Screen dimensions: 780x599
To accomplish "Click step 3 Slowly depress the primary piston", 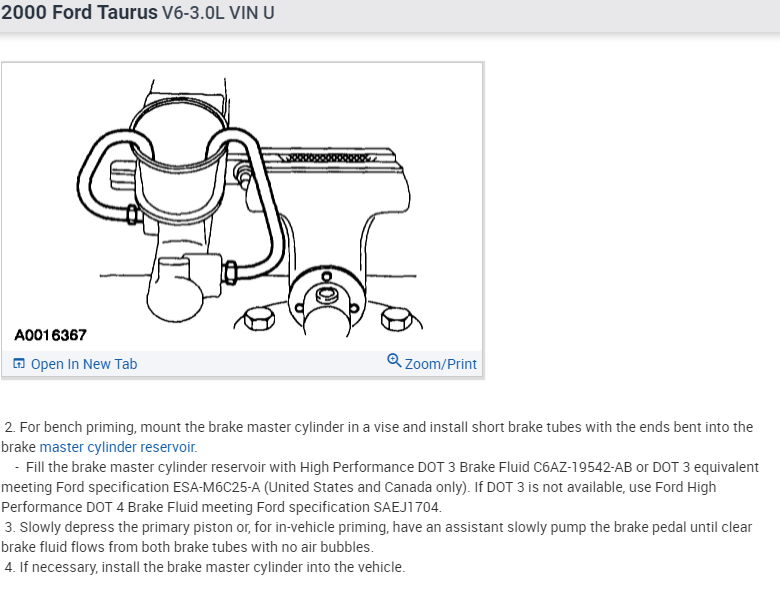I will 378,527.
